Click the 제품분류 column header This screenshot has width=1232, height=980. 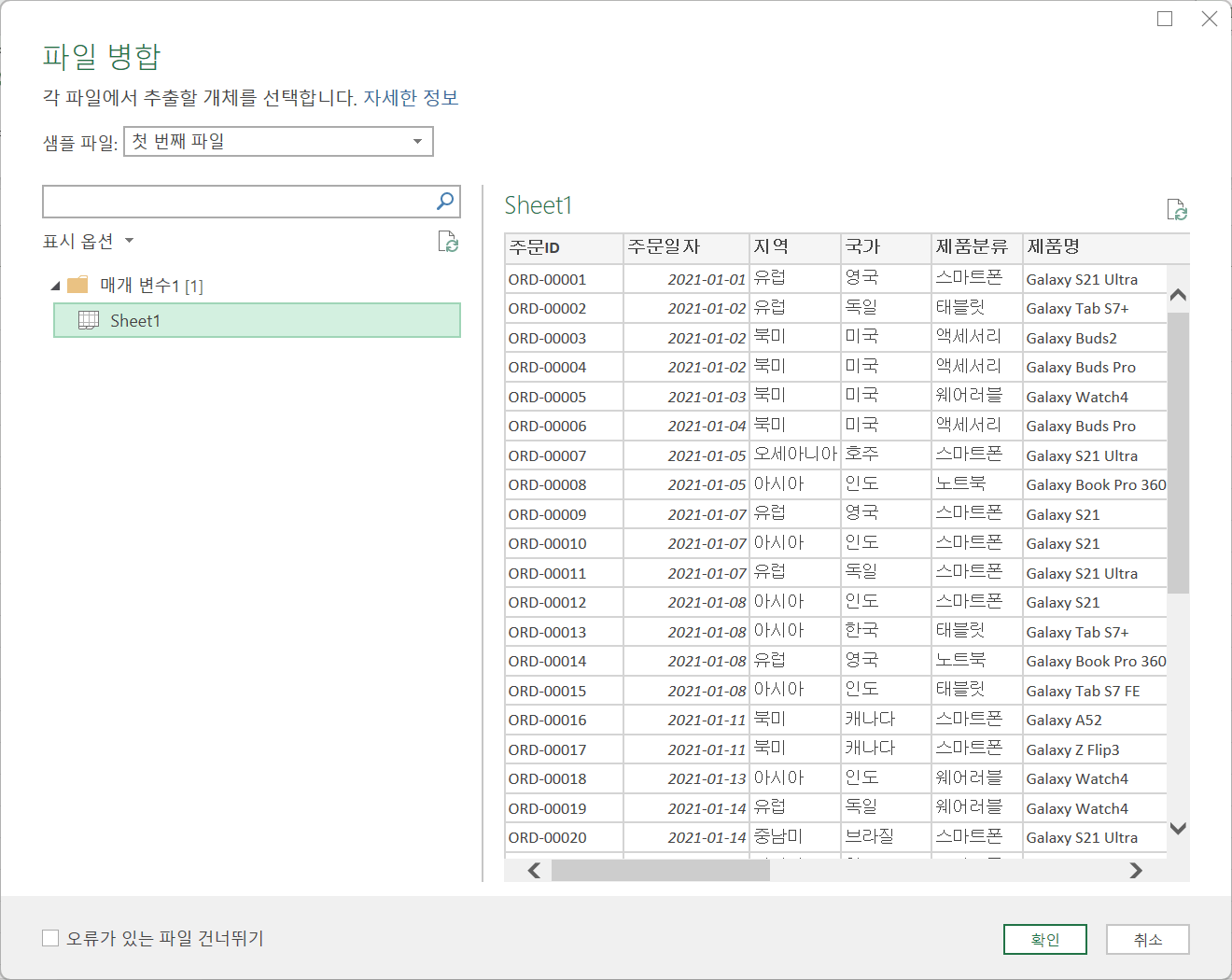pyautogui.click(x=977, y=247)
